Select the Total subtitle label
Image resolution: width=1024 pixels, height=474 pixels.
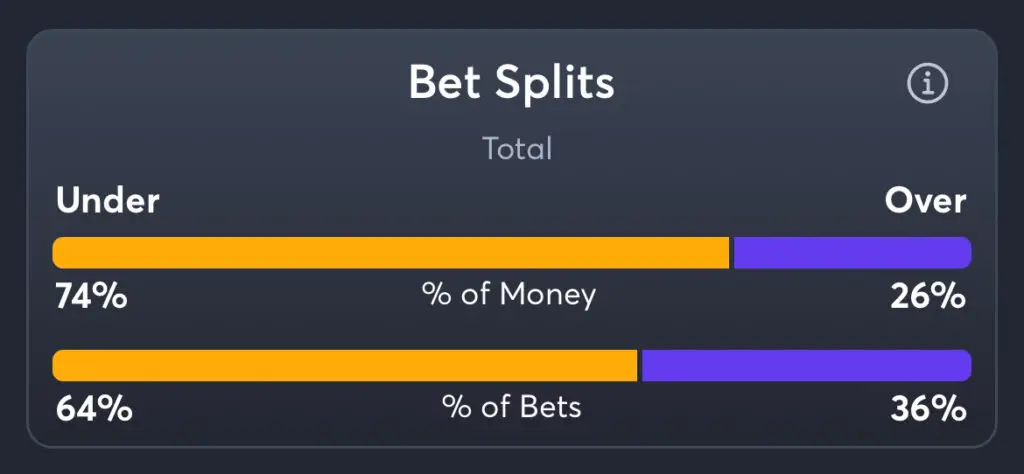517,149
